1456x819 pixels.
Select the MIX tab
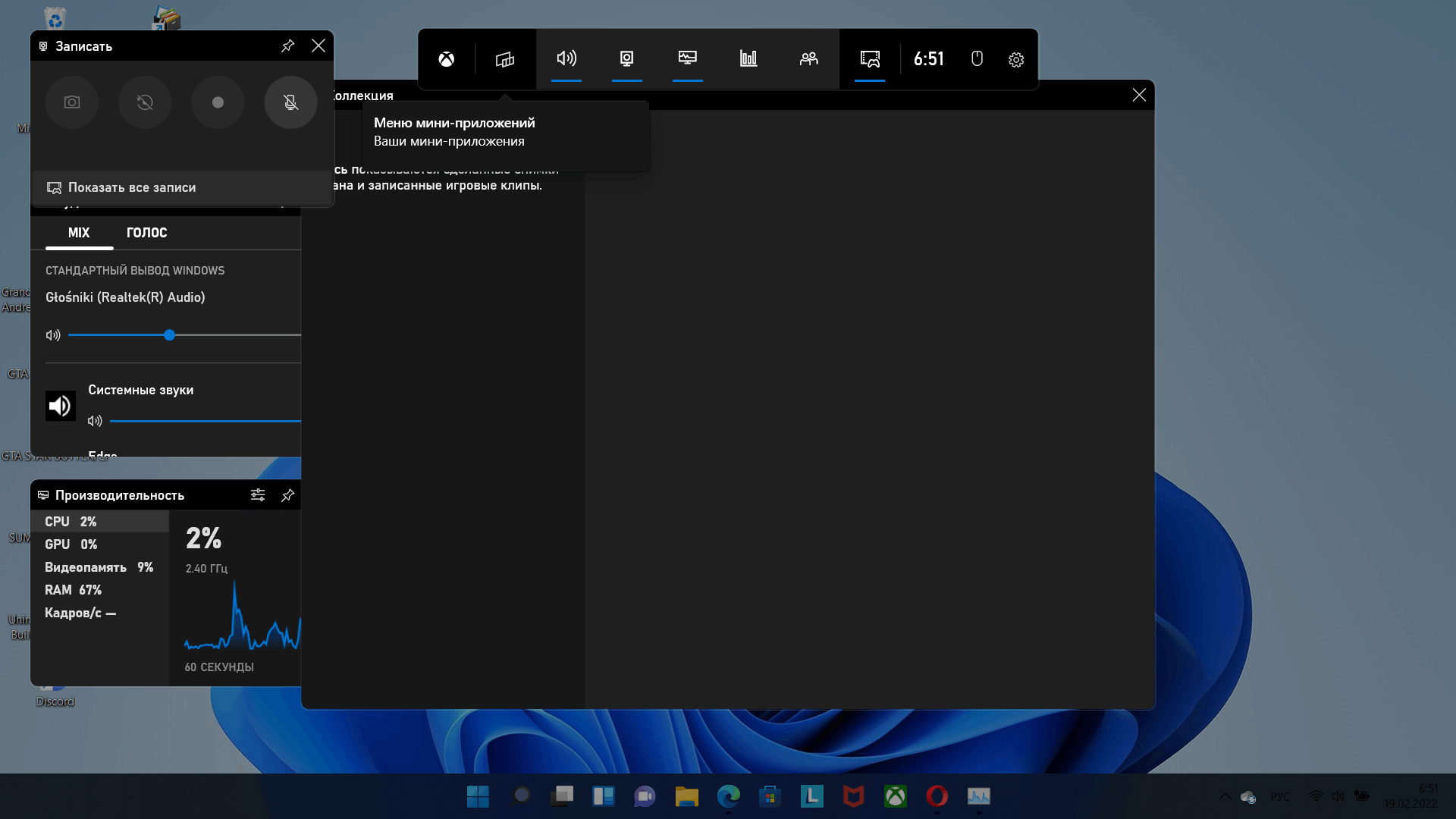pyautogui.click(x=79, y=233)
